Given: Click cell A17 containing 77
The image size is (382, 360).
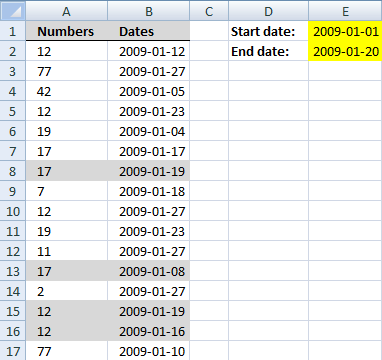Looking at the screenshot, I should (x=67, y=351).
